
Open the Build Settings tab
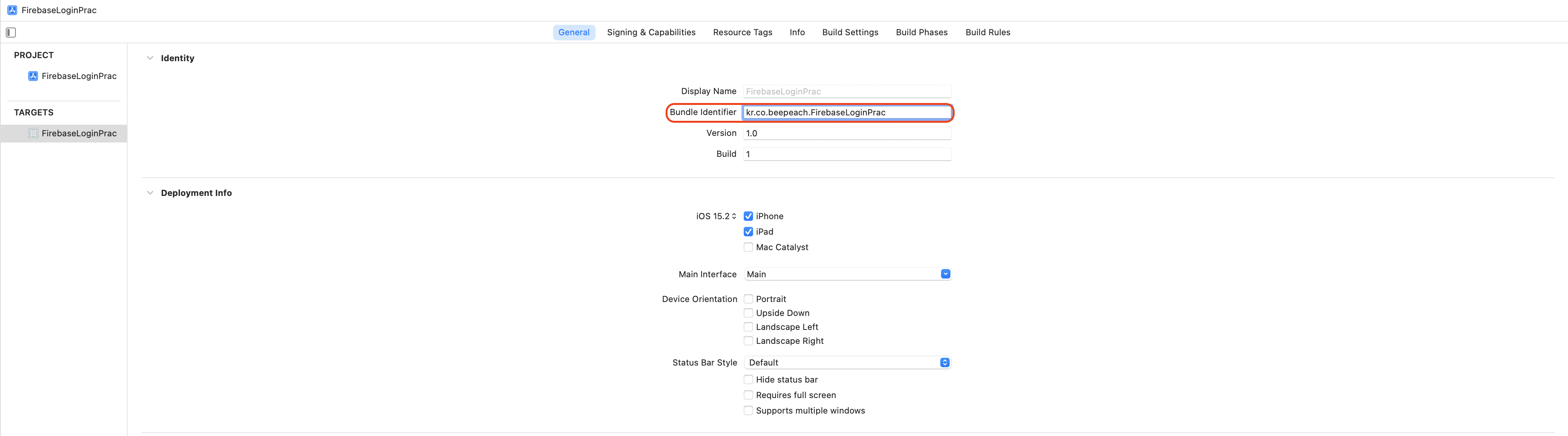point(850,32)
